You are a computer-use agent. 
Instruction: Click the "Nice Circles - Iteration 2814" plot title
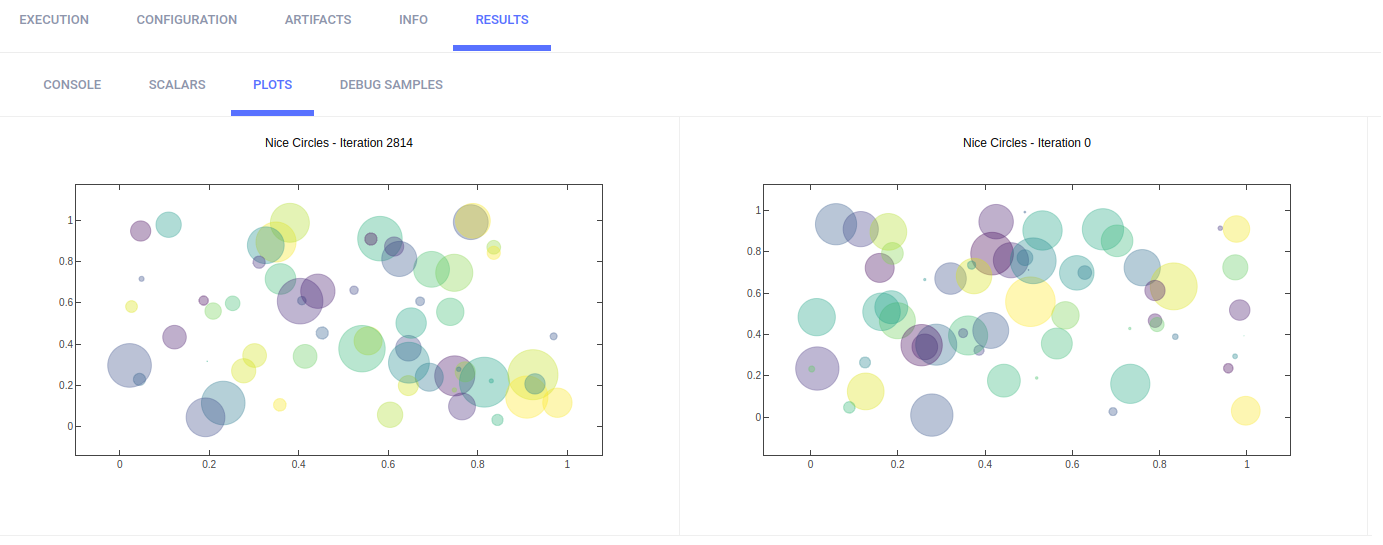coord(339,143)
